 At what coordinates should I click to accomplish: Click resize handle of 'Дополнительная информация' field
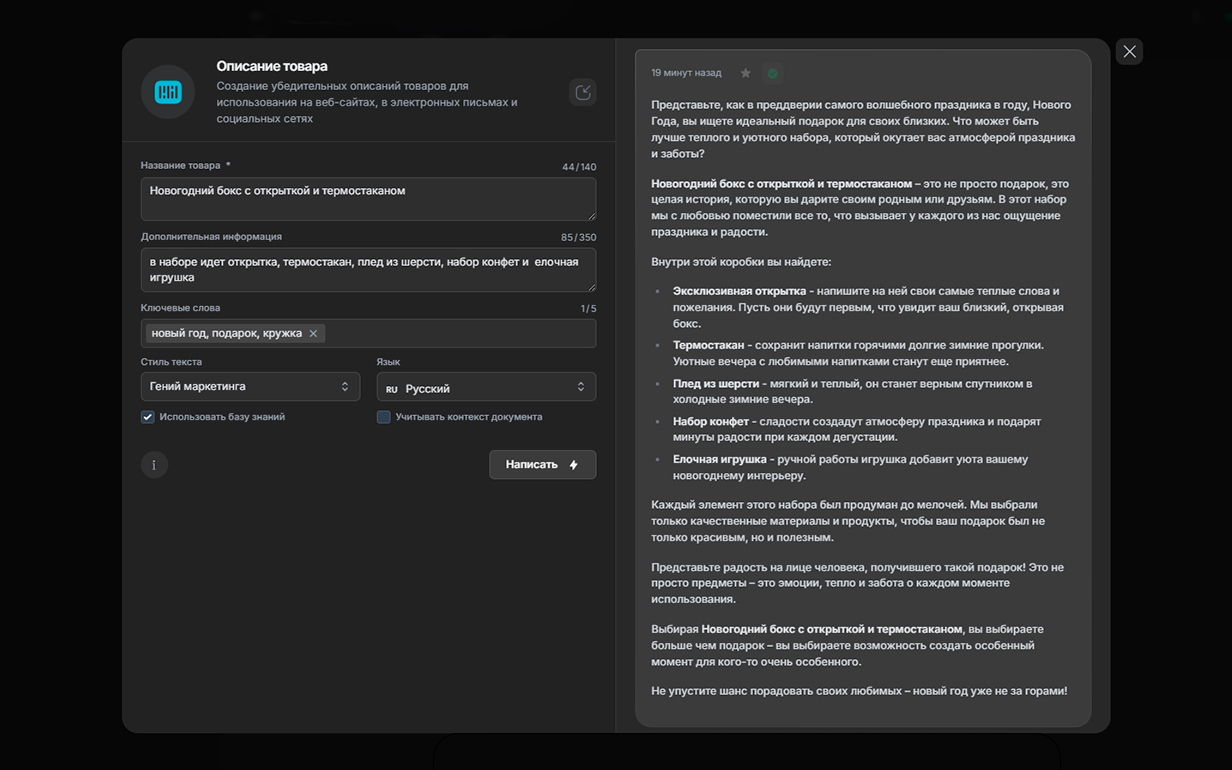point(591,286)
